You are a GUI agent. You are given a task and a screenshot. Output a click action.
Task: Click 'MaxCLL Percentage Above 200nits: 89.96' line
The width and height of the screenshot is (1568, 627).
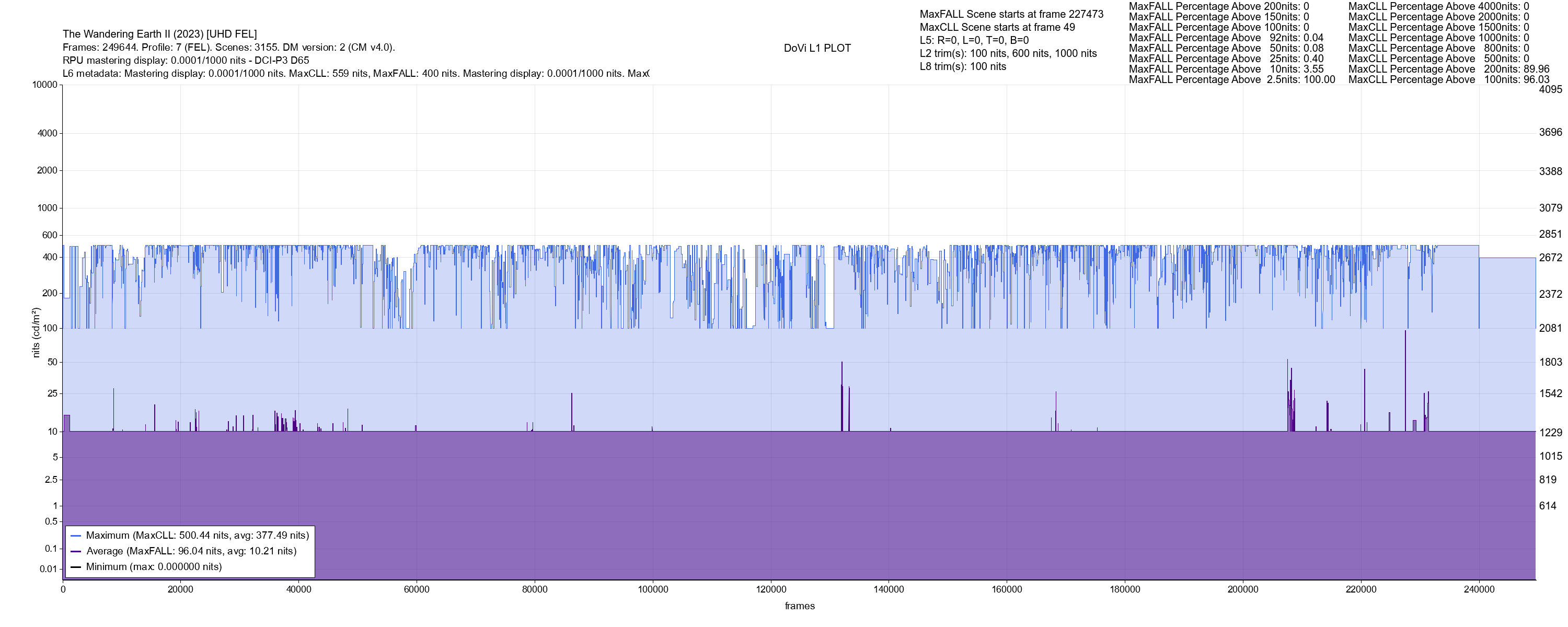click(1449, 69)
